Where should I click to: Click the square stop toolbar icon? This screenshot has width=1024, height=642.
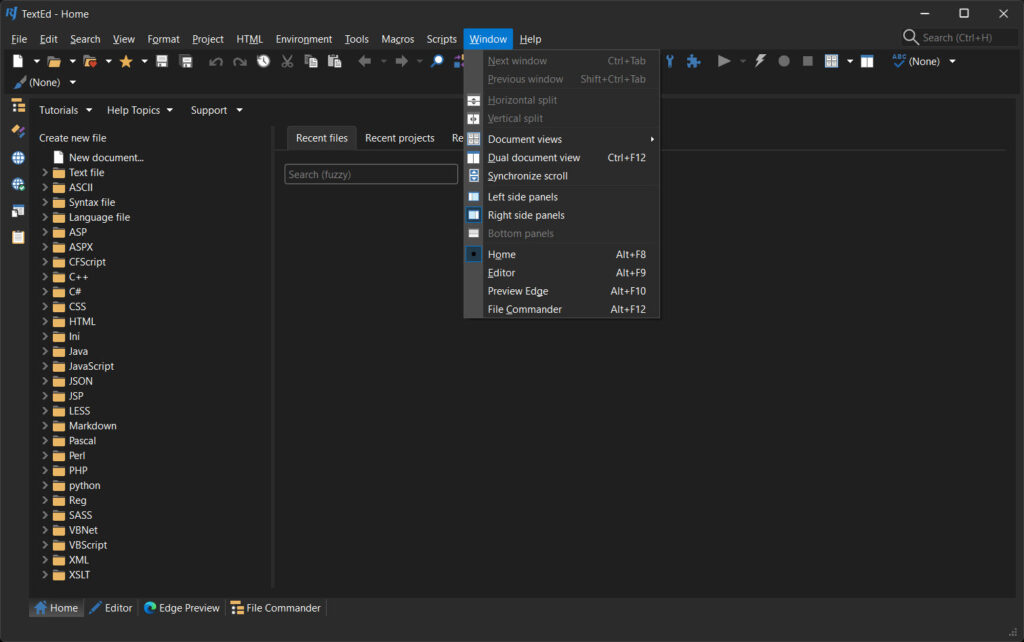tap(808, 61)
